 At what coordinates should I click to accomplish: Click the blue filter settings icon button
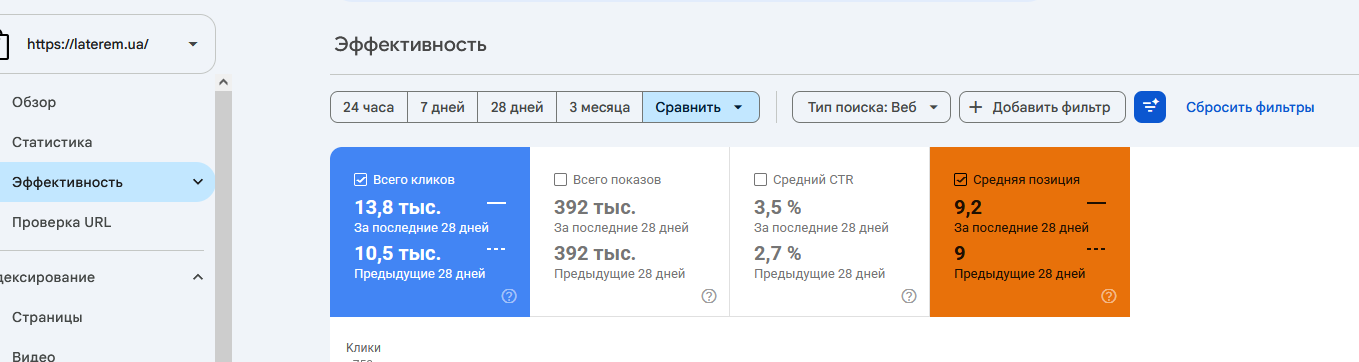tap(1150, 107)
